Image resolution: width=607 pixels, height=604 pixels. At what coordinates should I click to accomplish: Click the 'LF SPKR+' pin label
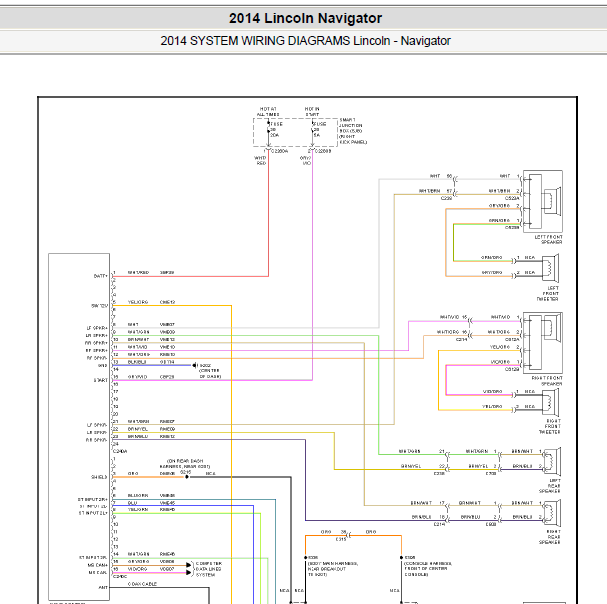pos(97,328)
